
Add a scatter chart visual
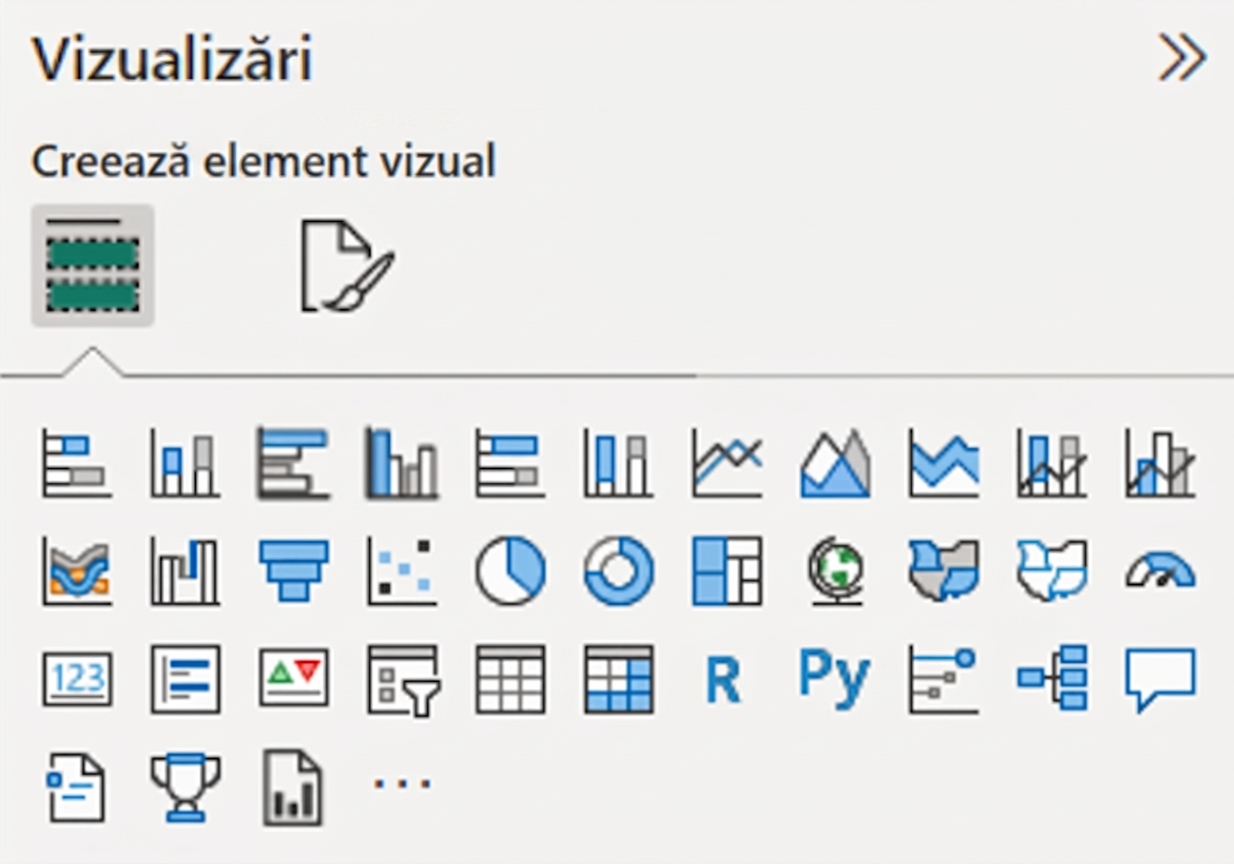tap(401, 571)
